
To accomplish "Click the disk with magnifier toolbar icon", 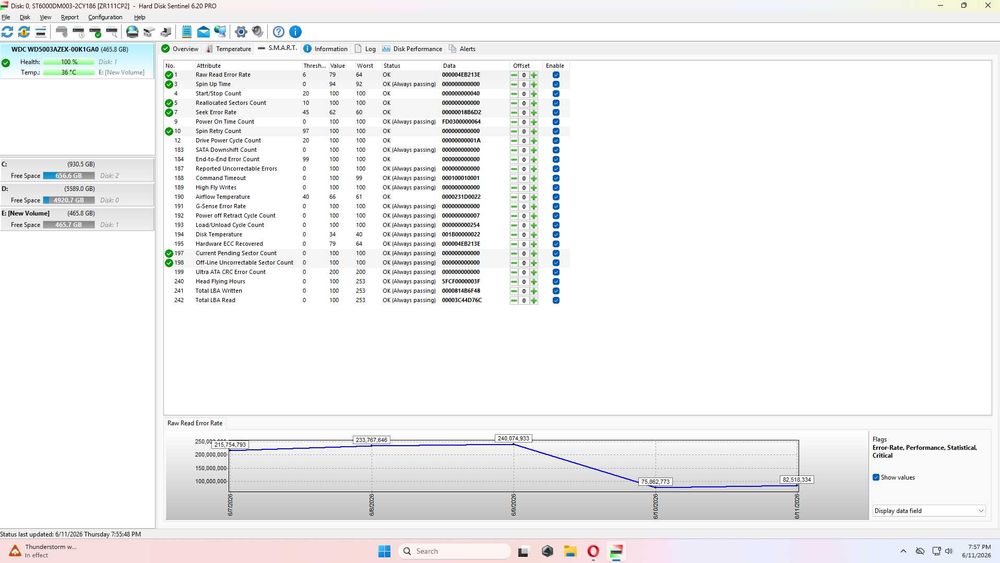I will 112,31.
